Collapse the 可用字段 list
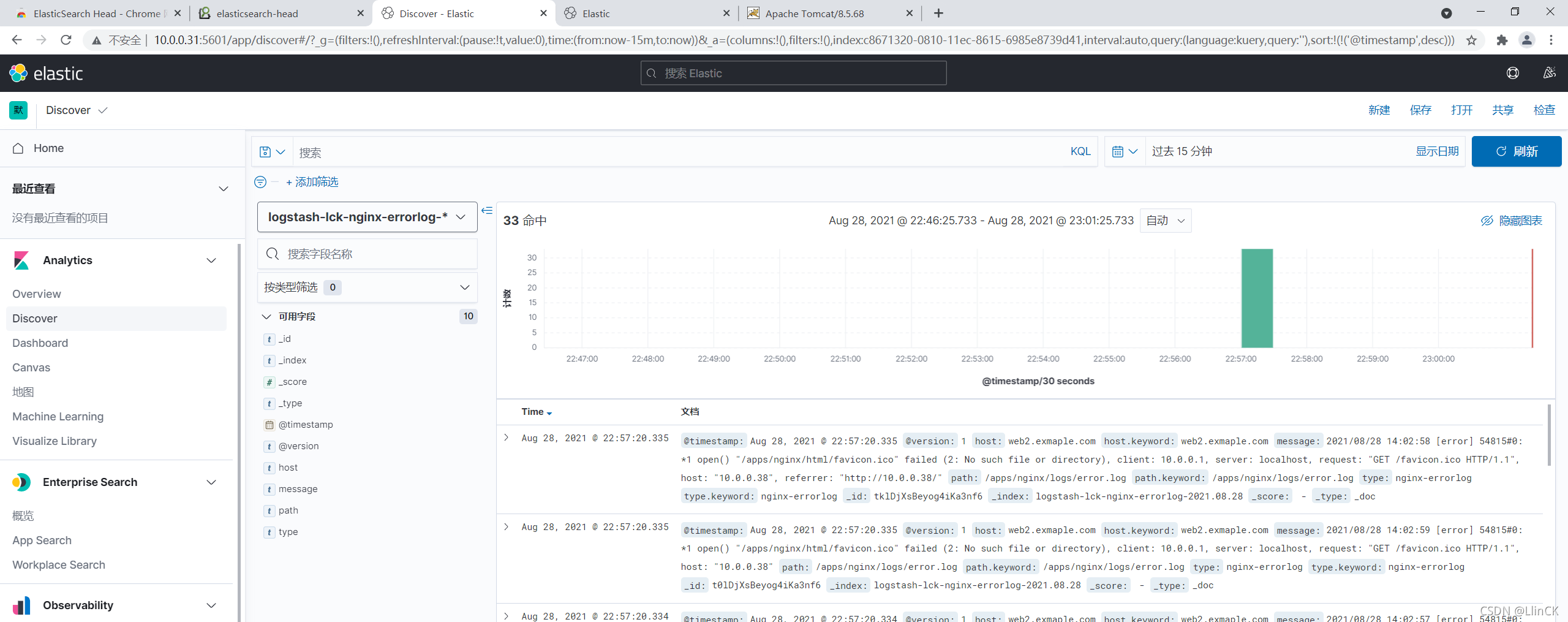Screen dimensions: 1568x622 (x=266, y=317)
